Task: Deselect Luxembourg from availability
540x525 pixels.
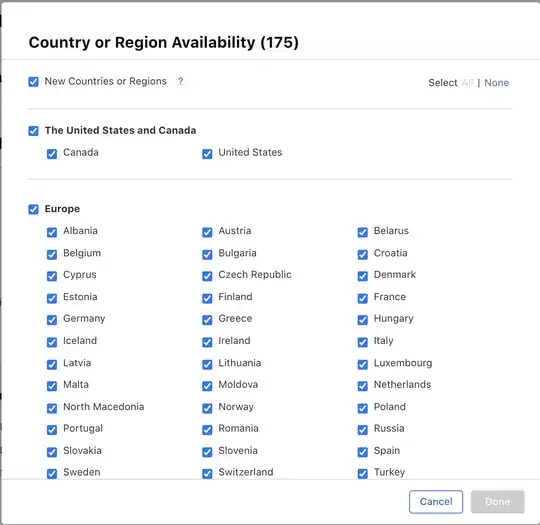Action: (x=363, y=364)
